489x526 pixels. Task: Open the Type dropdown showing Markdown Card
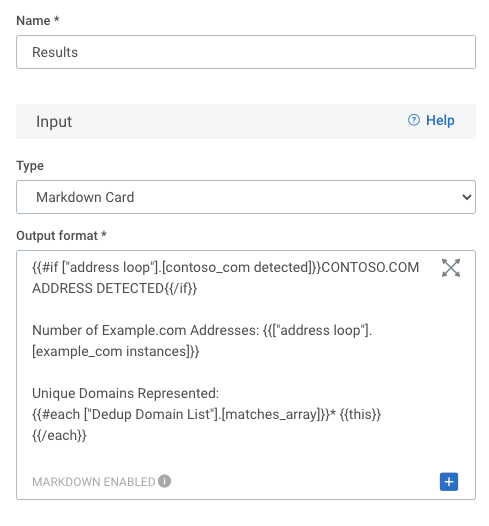tap(246, 197)
